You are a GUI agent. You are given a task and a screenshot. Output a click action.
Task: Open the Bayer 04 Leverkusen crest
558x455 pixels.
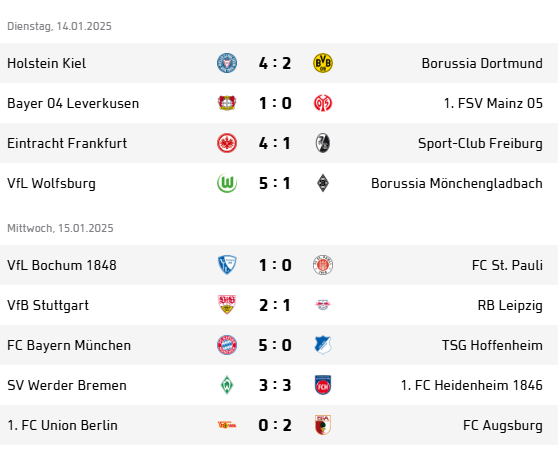227,103
